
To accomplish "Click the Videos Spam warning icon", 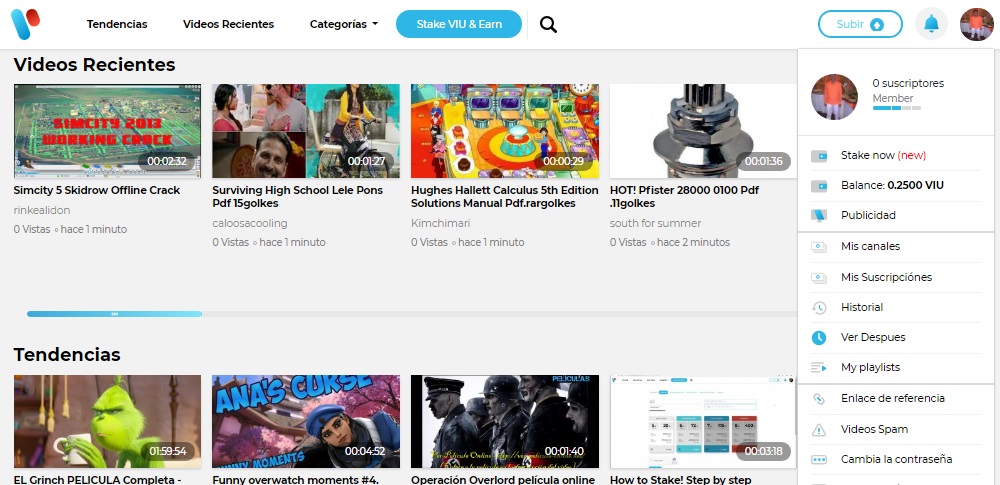I will [819, 430].
